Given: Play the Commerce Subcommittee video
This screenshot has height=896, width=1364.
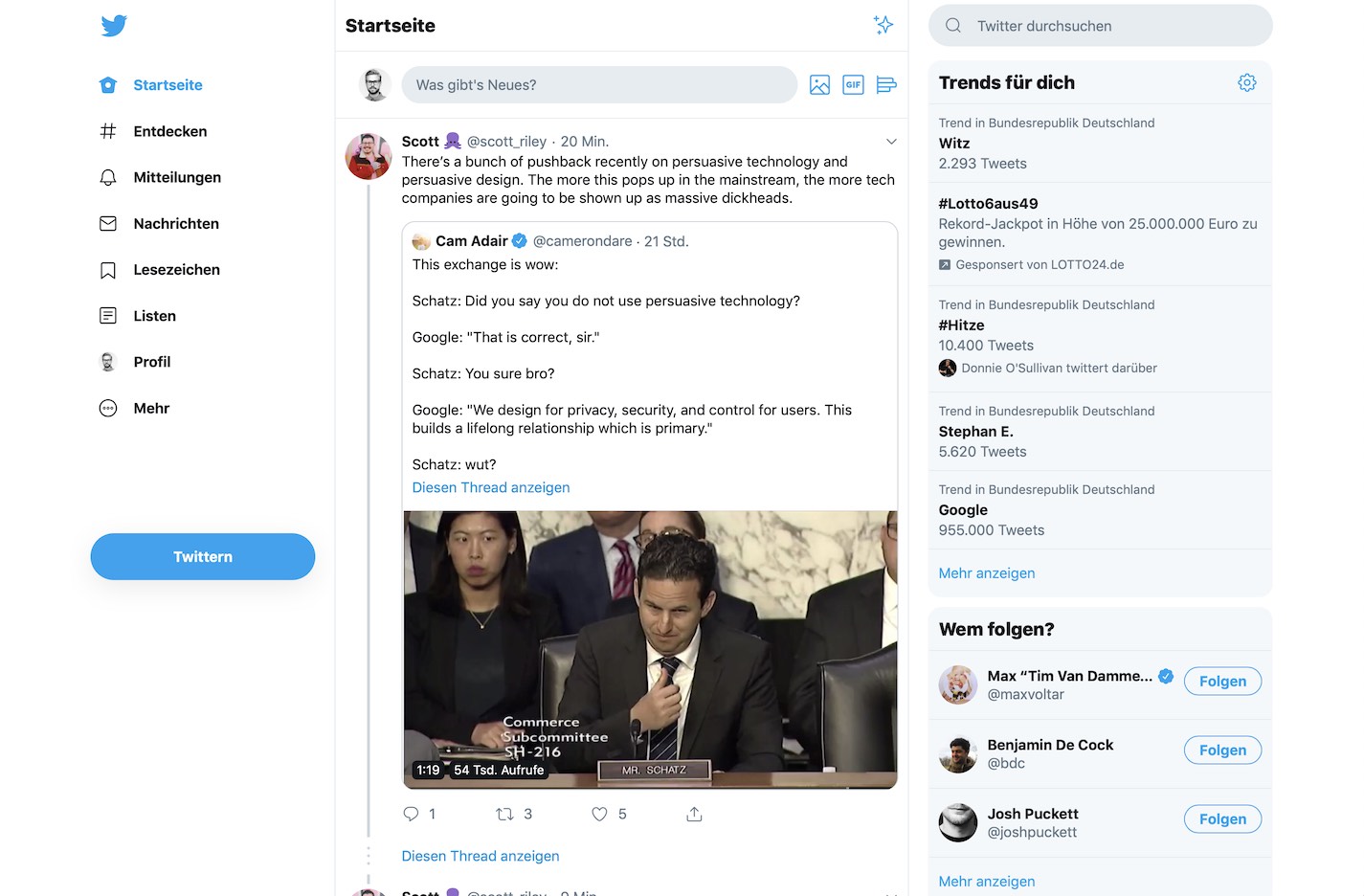Looking at the screenshot, I should (x=650, y=649).
